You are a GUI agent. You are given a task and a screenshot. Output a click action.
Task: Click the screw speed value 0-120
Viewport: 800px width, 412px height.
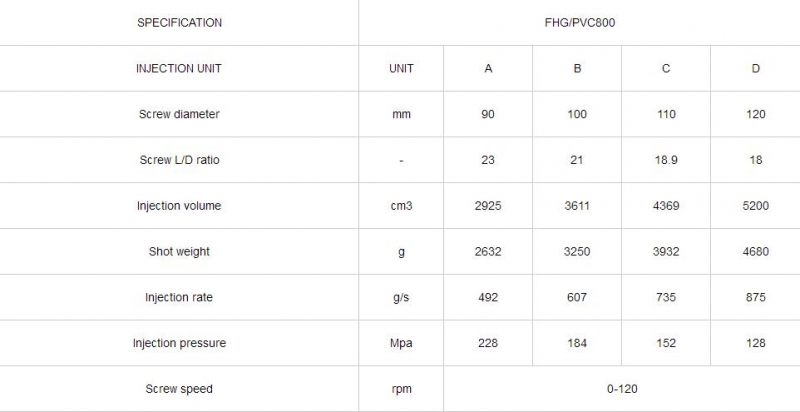coord(622,389)
